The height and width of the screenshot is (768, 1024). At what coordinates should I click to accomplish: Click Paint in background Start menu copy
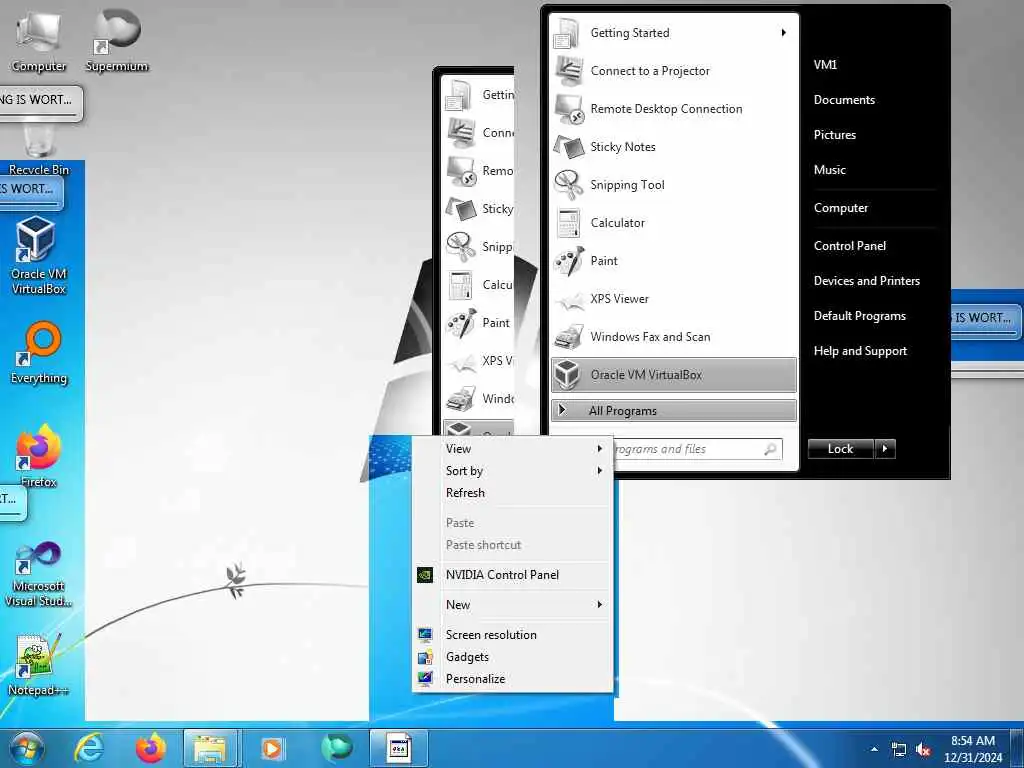click(479, 323)
